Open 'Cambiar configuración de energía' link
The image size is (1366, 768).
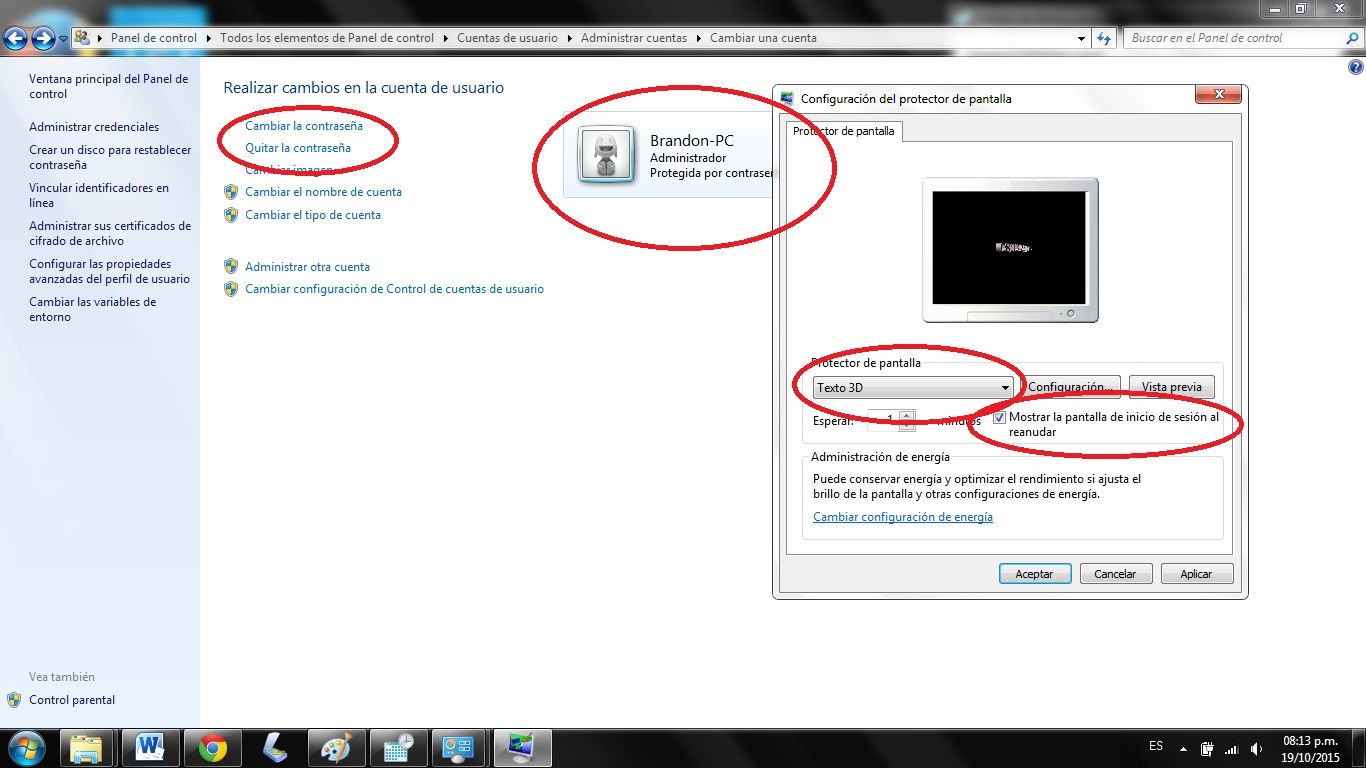[x=903, y=517]
